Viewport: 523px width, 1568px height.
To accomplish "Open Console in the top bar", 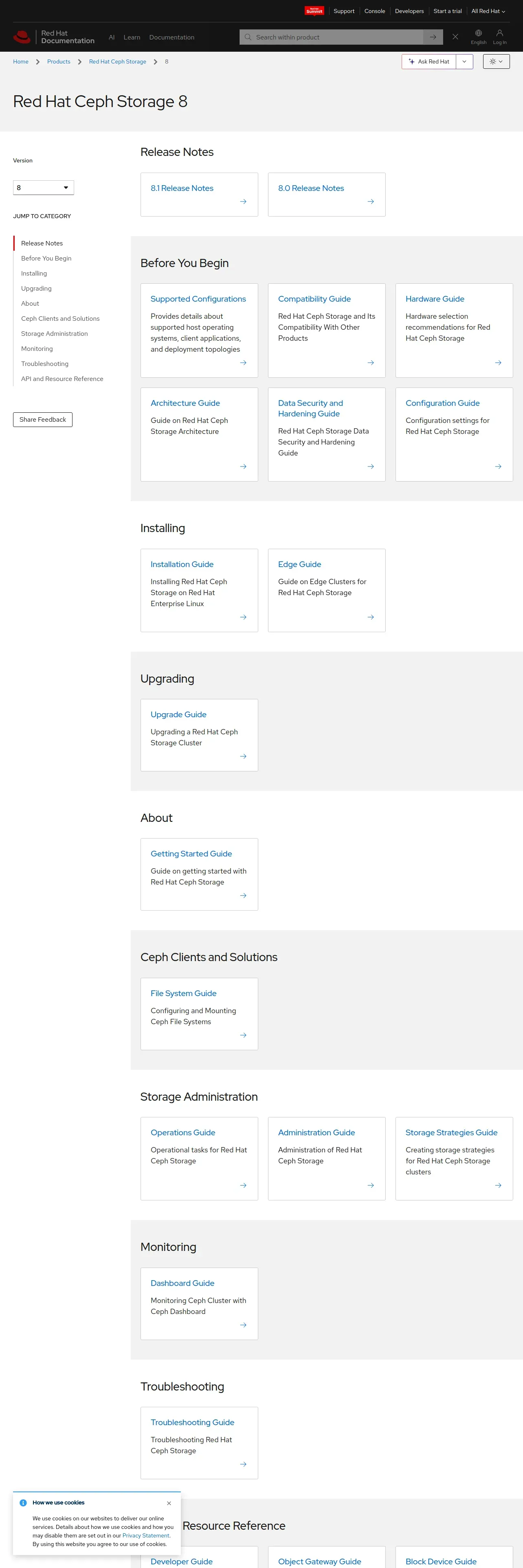I will [x=374, y=11].
